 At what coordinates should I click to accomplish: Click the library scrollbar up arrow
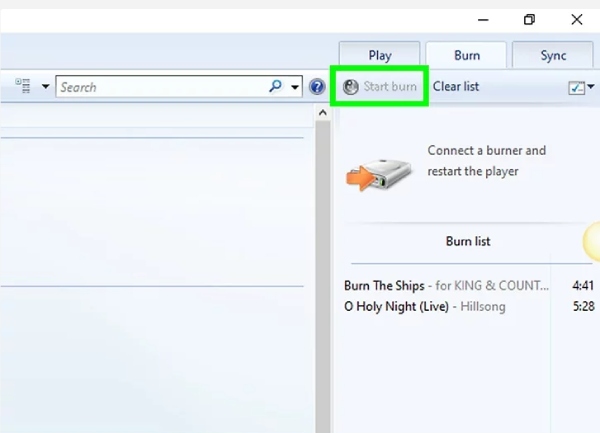[323, 114]
